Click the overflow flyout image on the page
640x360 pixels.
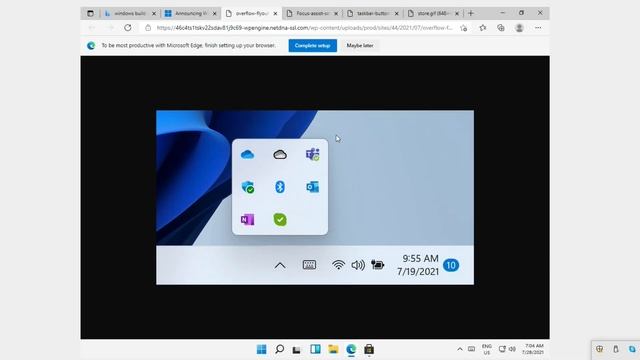pyautogui.click(x=315, y=197)
